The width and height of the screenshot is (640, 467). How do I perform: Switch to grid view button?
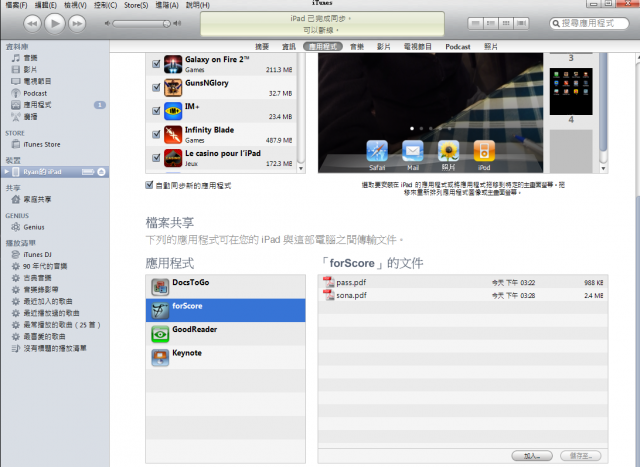506,23
